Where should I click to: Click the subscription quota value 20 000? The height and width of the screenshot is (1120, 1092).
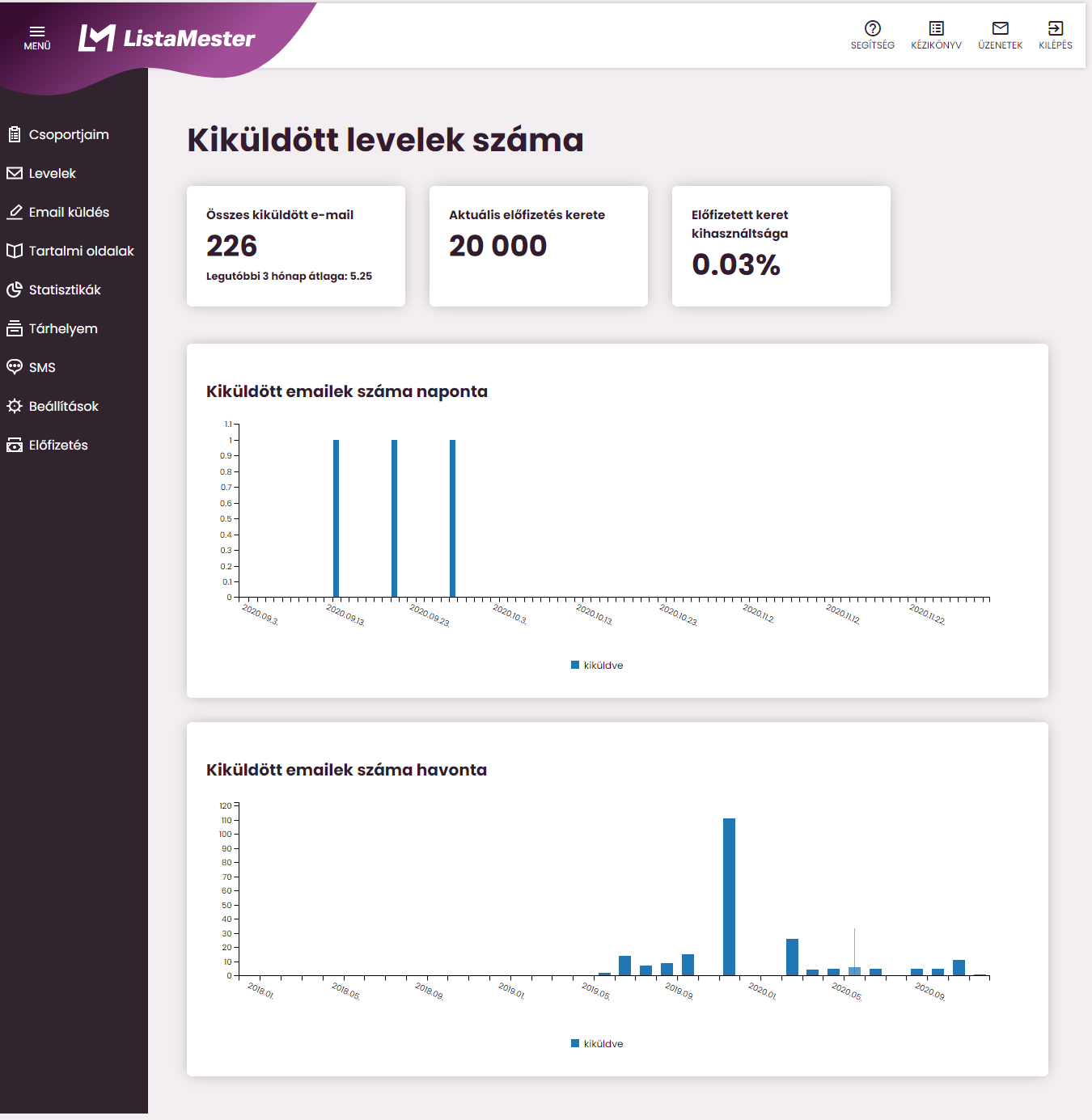(x=498, y=246)
